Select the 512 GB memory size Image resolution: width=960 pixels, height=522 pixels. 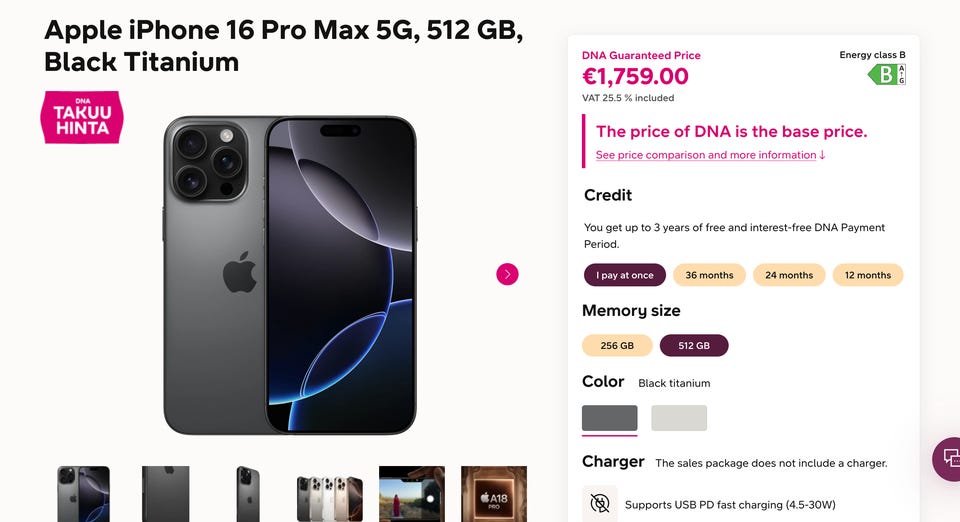pyautogui.click(x=694, y=345)
